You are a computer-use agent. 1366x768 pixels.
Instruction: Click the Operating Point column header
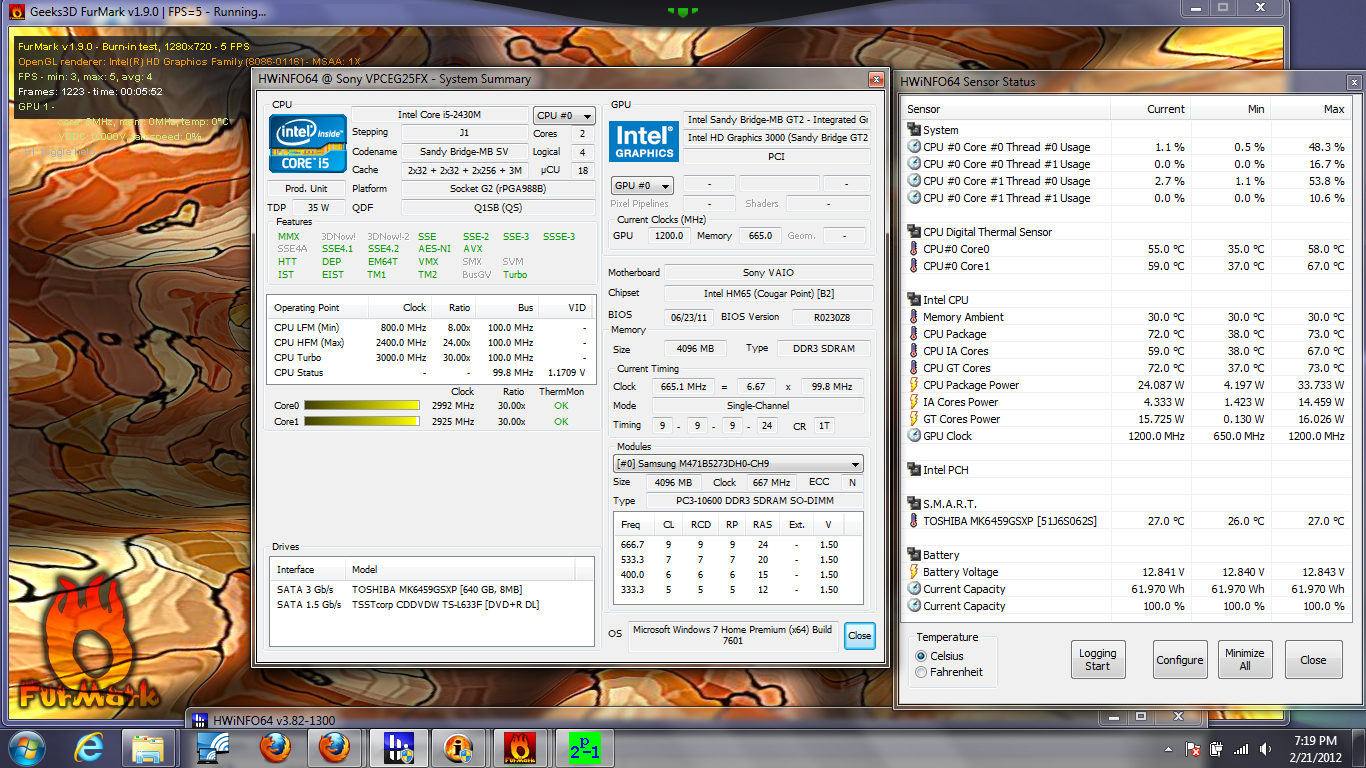(x=318, y=308)
